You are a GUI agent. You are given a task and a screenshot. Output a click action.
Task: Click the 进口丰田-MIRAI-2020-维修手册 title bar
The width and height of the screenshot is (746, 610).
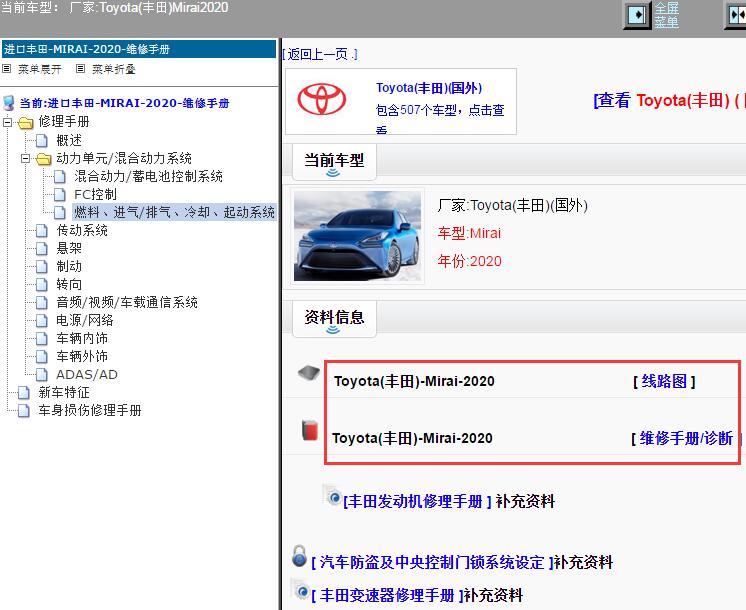point(139,49)
